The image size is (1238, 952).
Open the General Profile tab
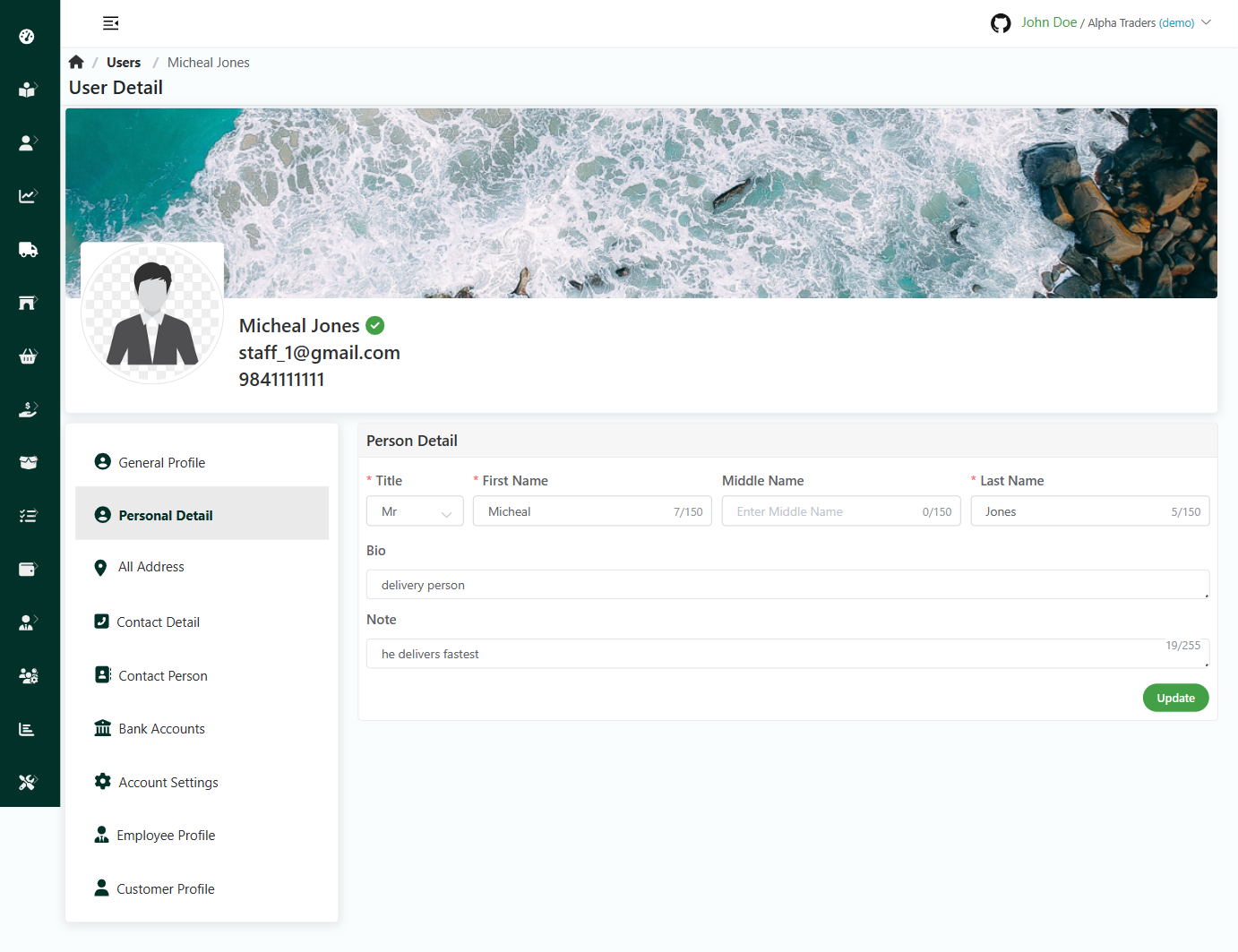(202, 463)
